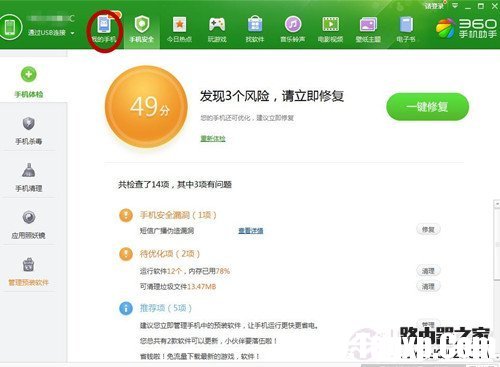The image size is (500, 367).
Task: Click the 查看详情 link
Action: (251, 230)
